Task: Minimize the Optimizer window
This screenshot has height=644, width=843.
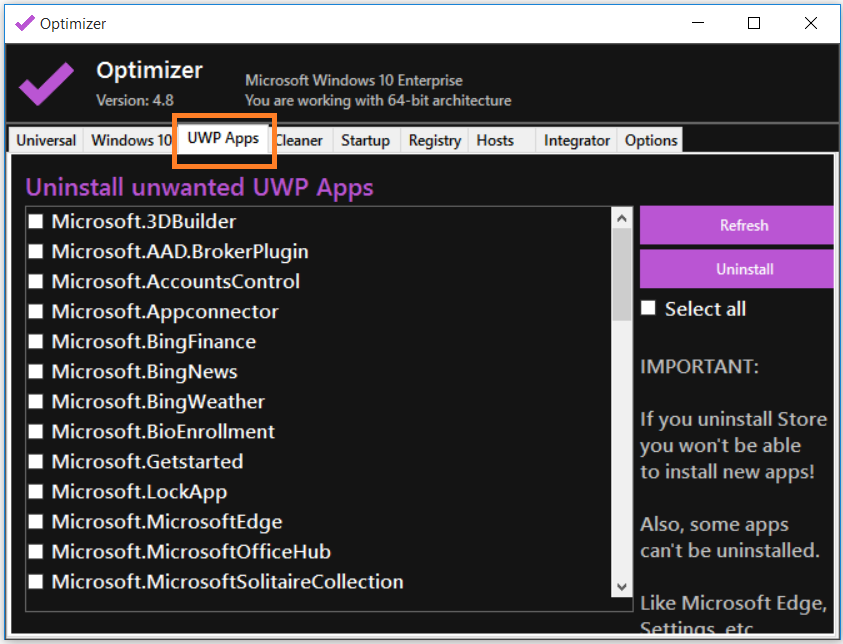Action: [x=698, y=23]
